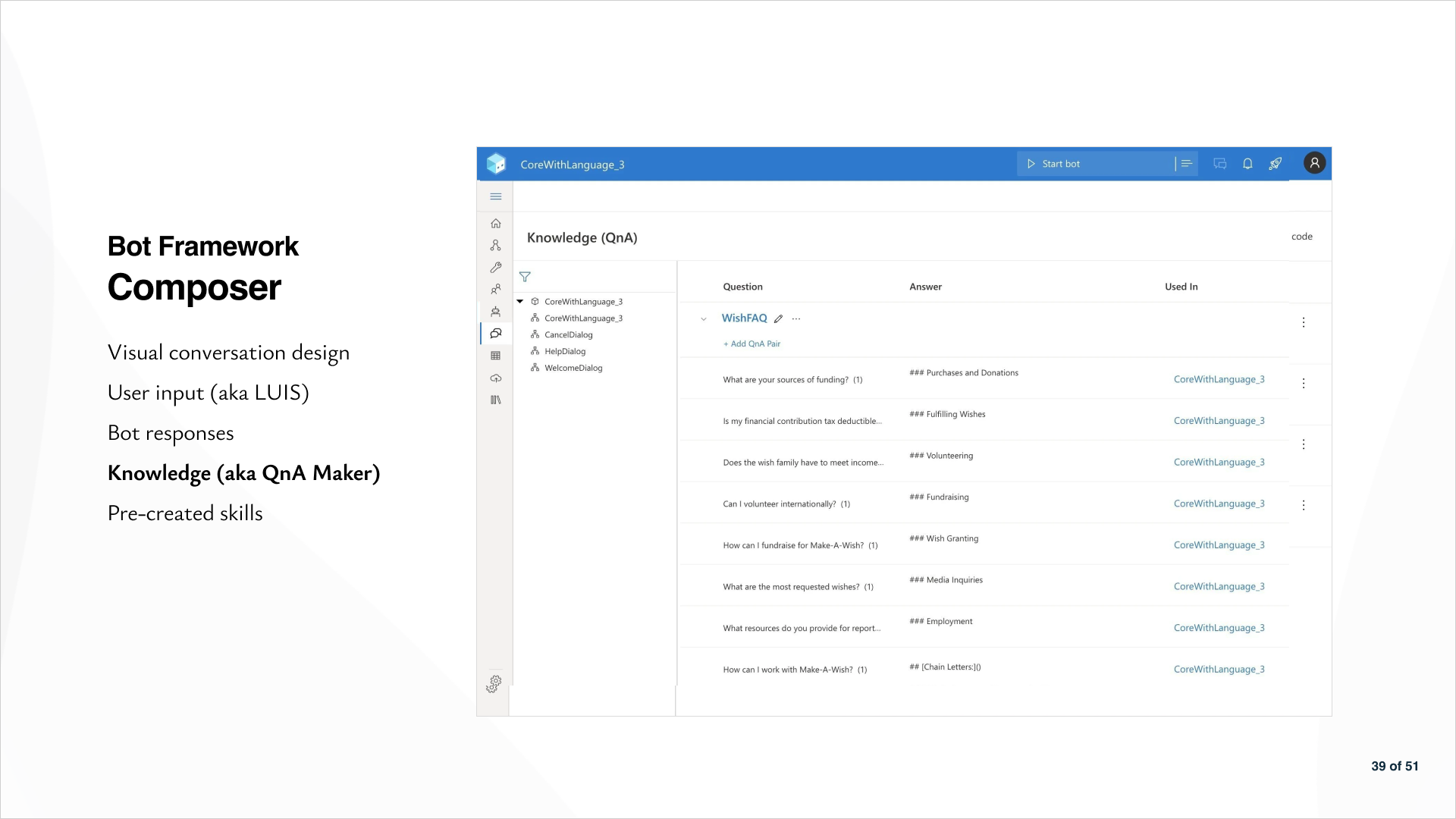Click answer '## [Chain Letters:]()'
Image resolution: width=1456 pixels, height=819 pixels.
945,667
